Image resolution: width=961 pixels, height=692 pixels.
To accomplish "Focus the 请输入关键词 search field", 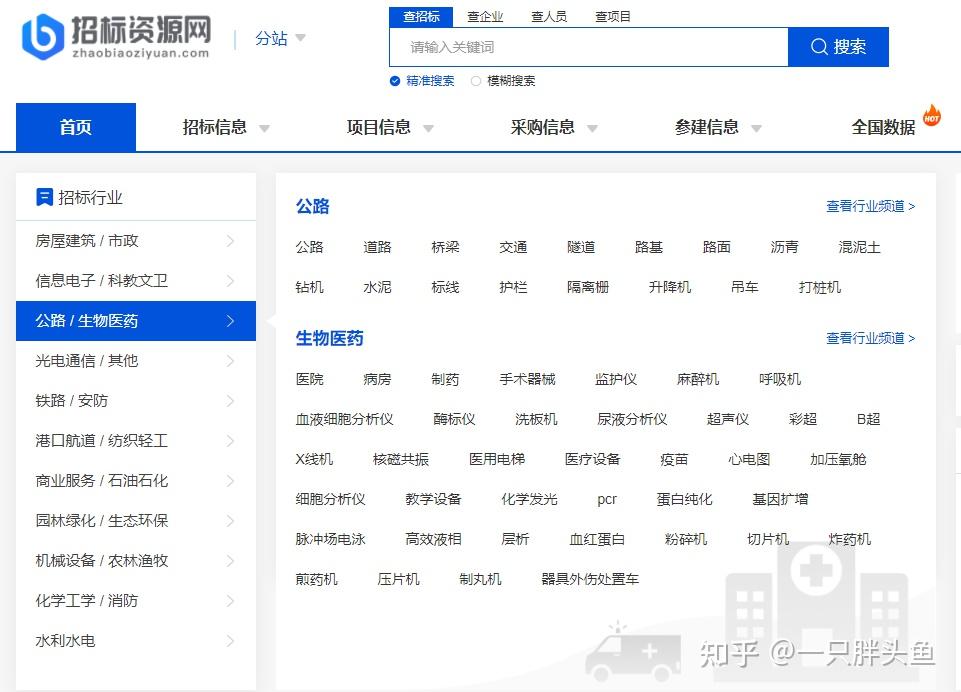I will tap(589, 47).
